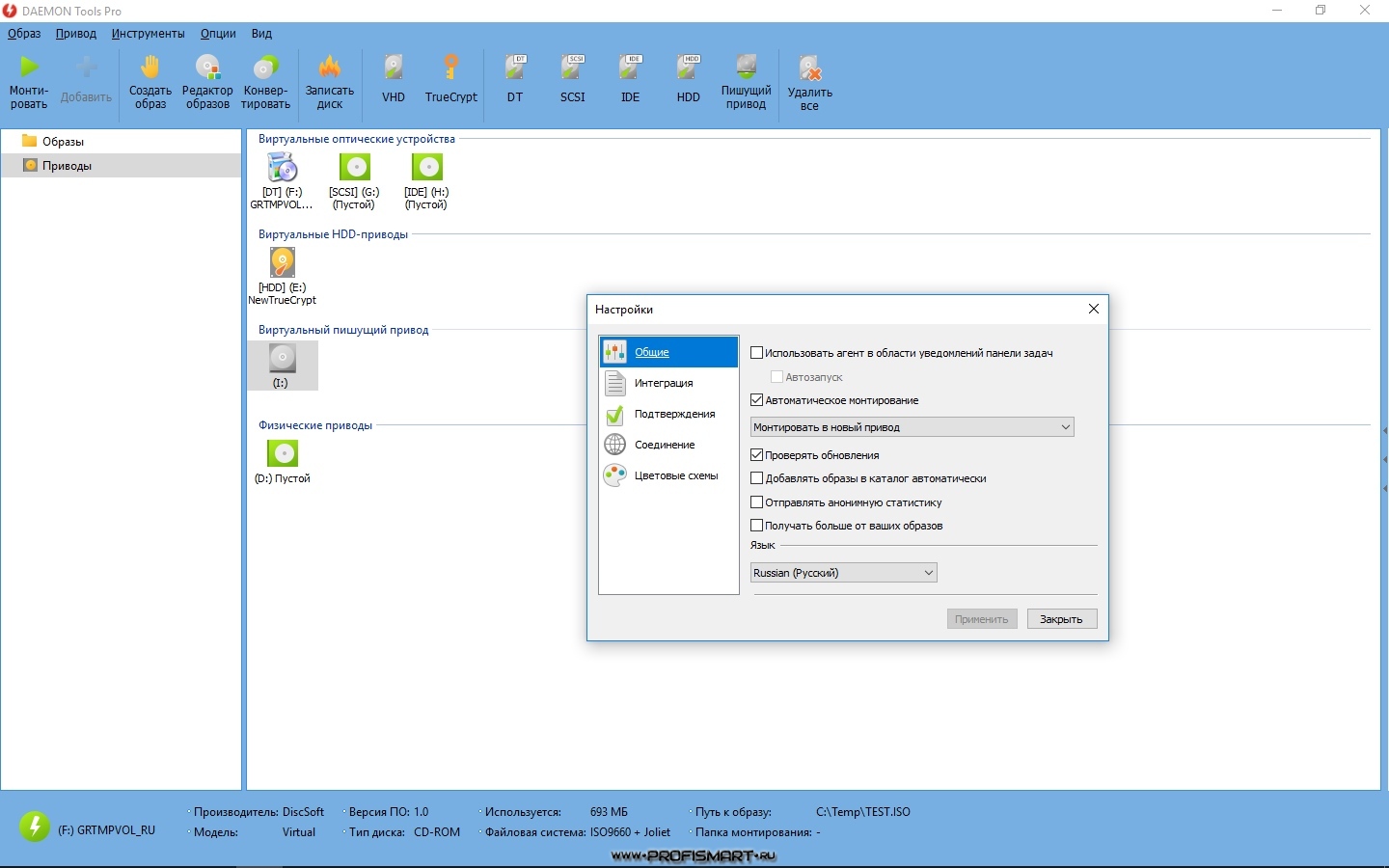Click Закрыть button in settings
Screen dimensions: 1389x868
(1062, 619)
